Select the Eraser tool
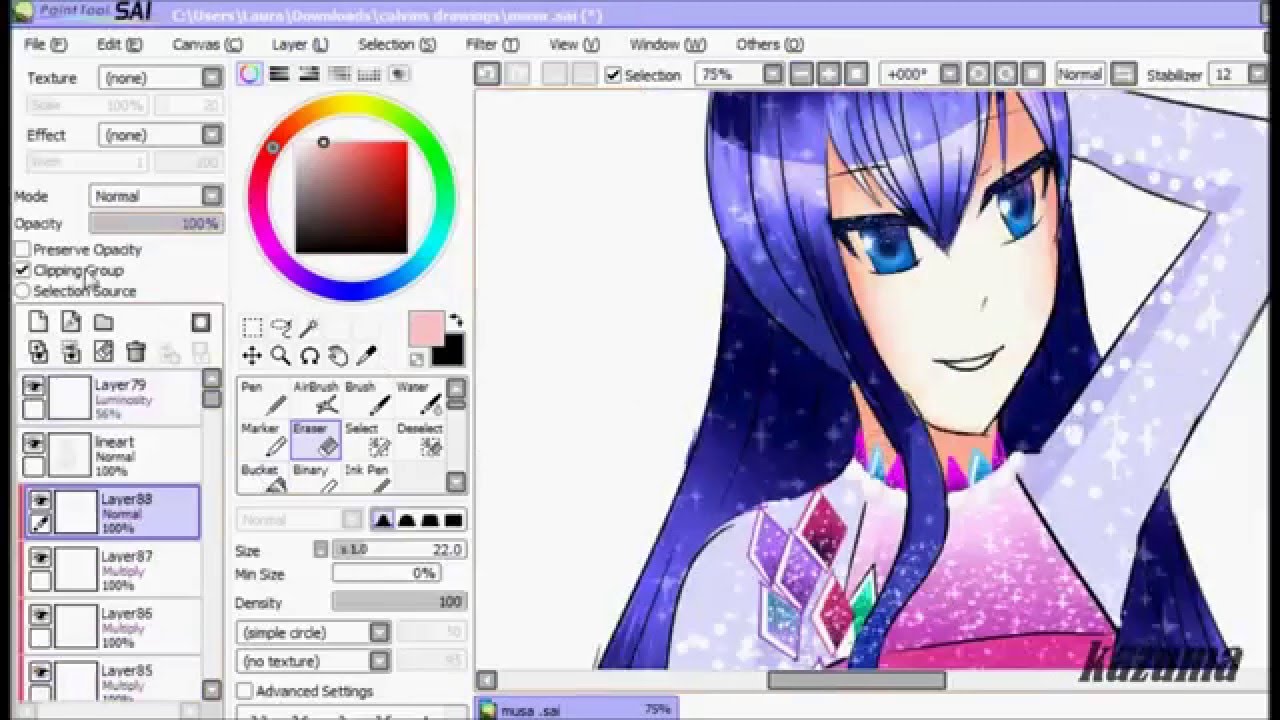1280x720 pixels. point(316,440)
